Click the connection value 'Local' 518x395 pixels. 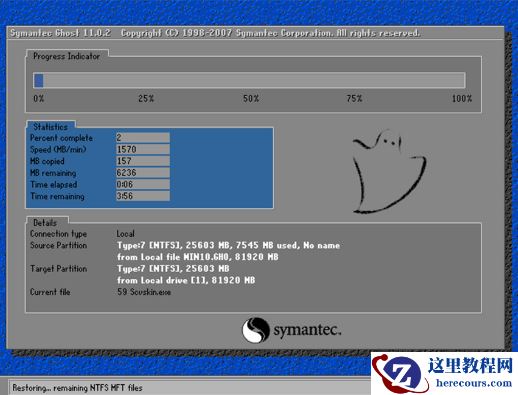pos(125,234)
